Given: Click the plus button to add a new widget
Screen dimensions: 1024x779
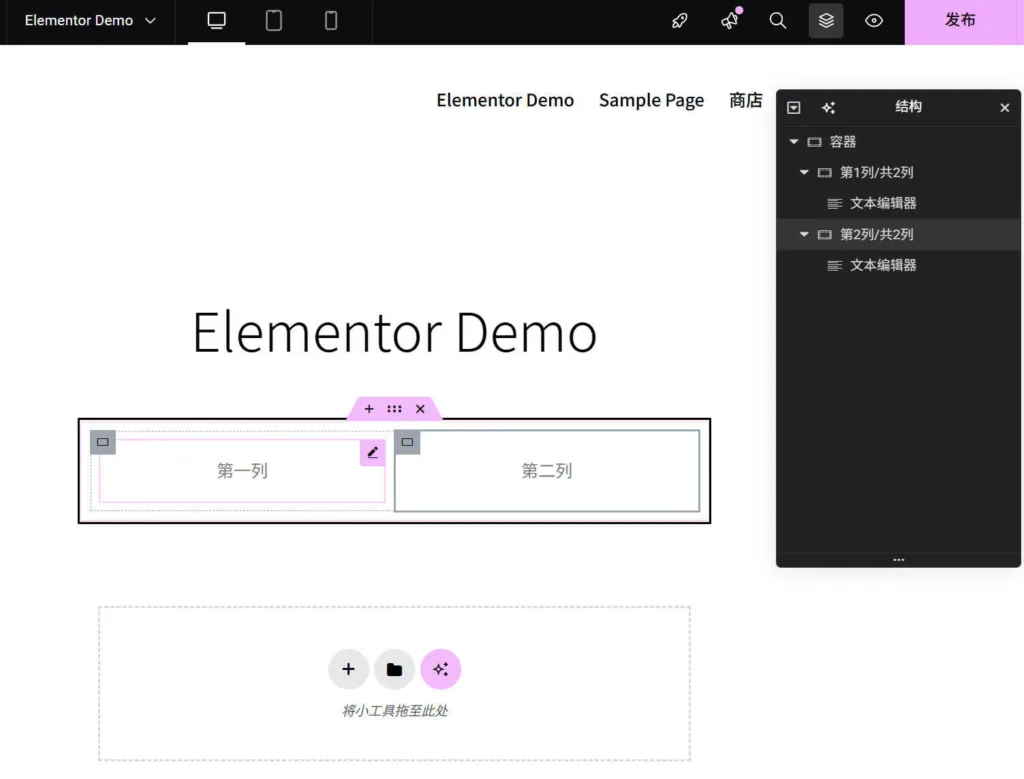Looking at the screenshot, I should 348,669.
